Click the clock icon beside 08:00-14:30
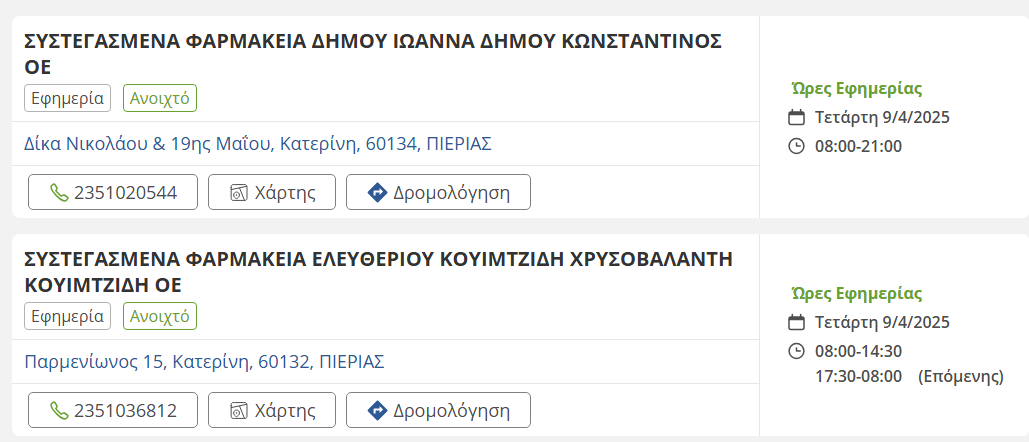Image resolution: width=1029 pixels, height=442 pixels. point(797,351)
